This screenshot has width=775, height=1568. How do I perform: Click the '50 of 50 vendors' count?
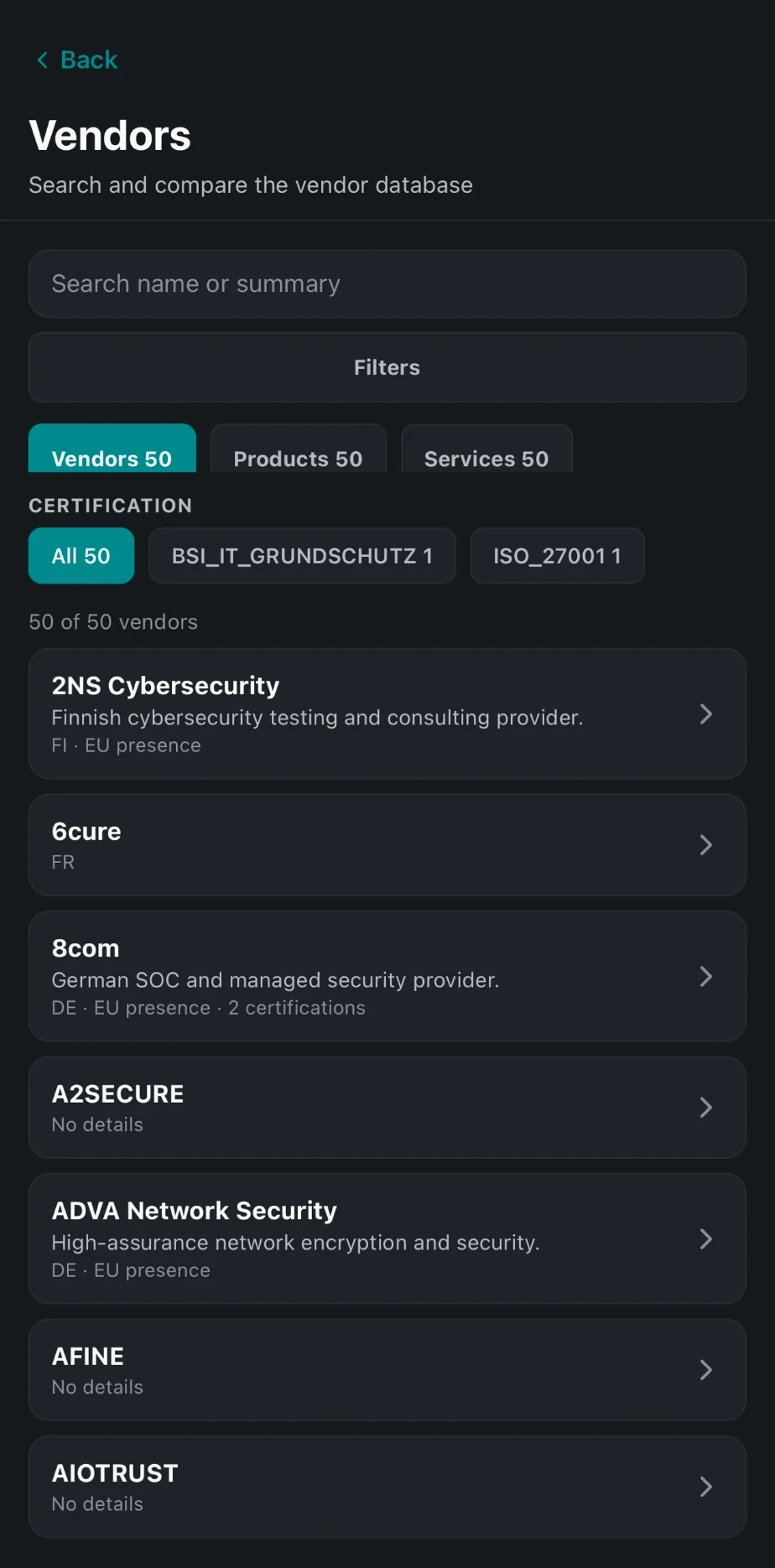(x=113, y=622)
